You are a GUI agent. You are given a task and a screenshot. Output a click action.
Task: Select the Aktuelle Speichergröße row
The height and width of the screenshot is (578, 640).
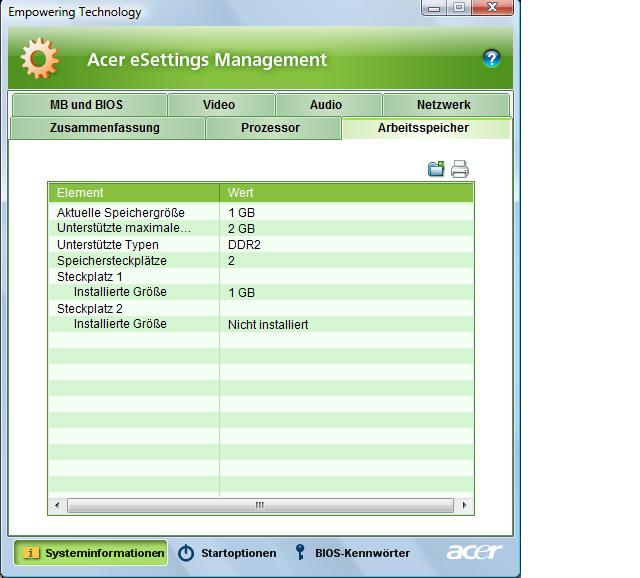[x=261, y=212]
